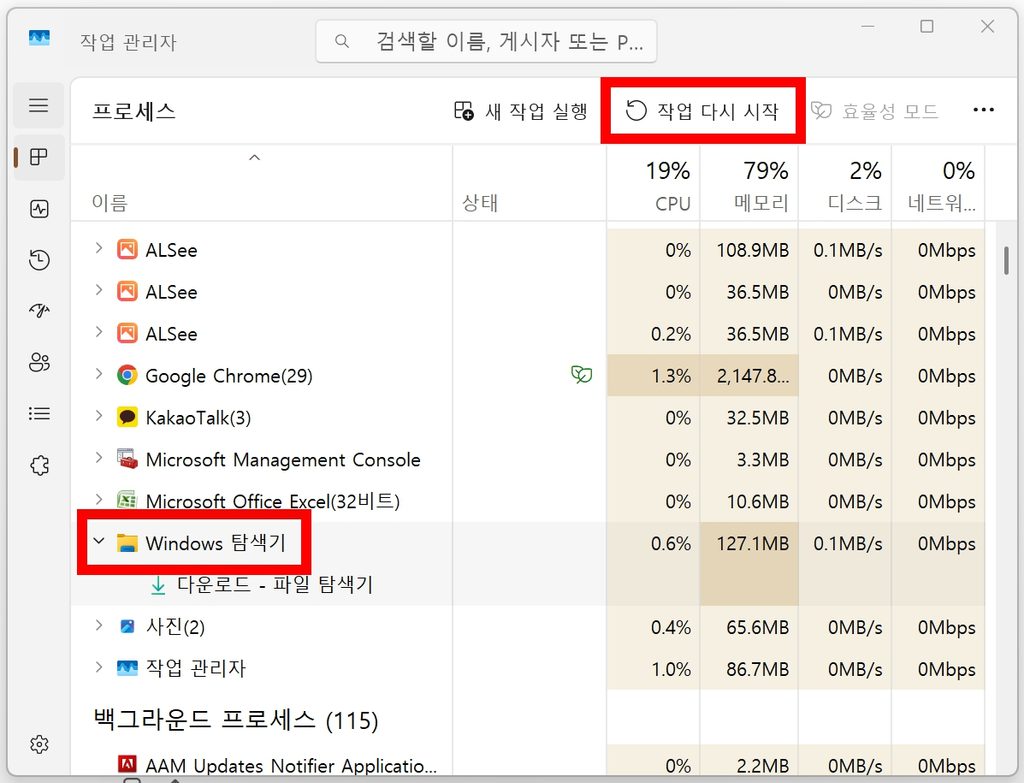The height and width of the screenshot is (783, 1024).
Task: Open the App history sidebar icon
Action: 39,260
